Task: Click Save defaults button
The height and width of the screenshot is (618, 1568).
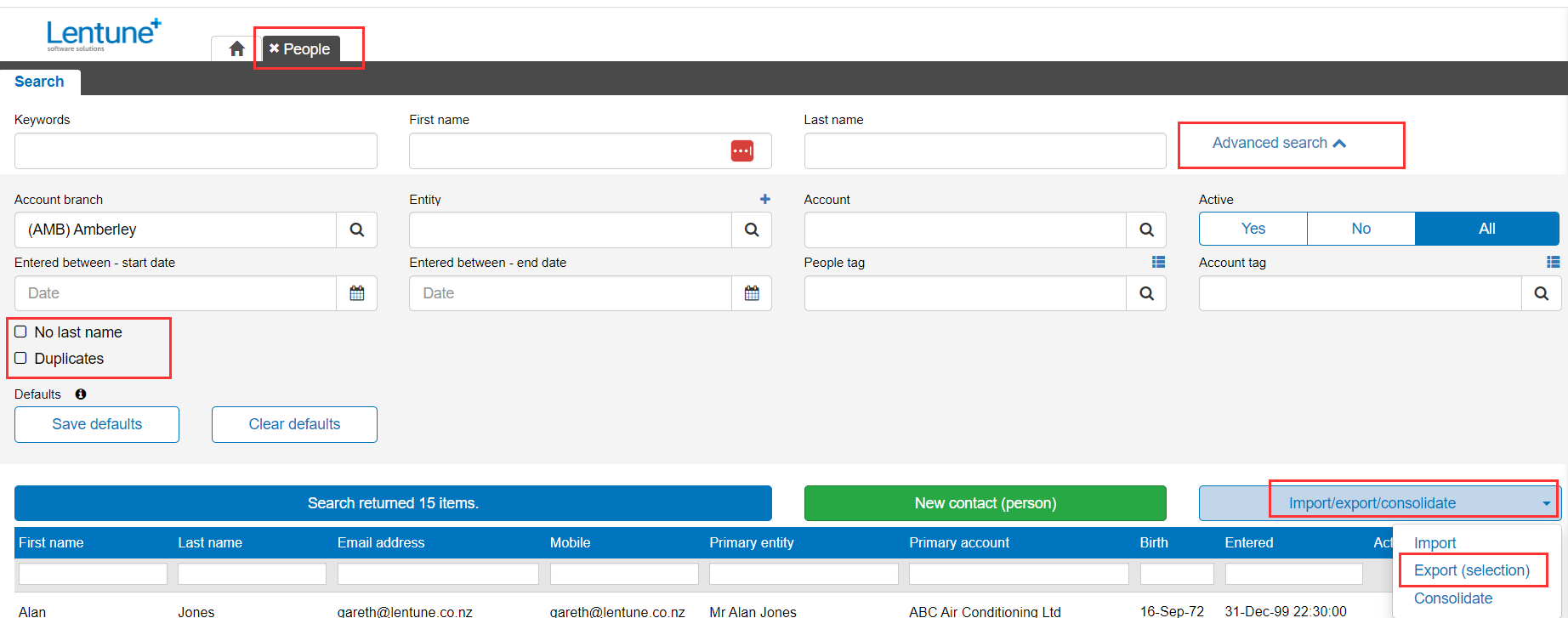Action: pos(97,424)
